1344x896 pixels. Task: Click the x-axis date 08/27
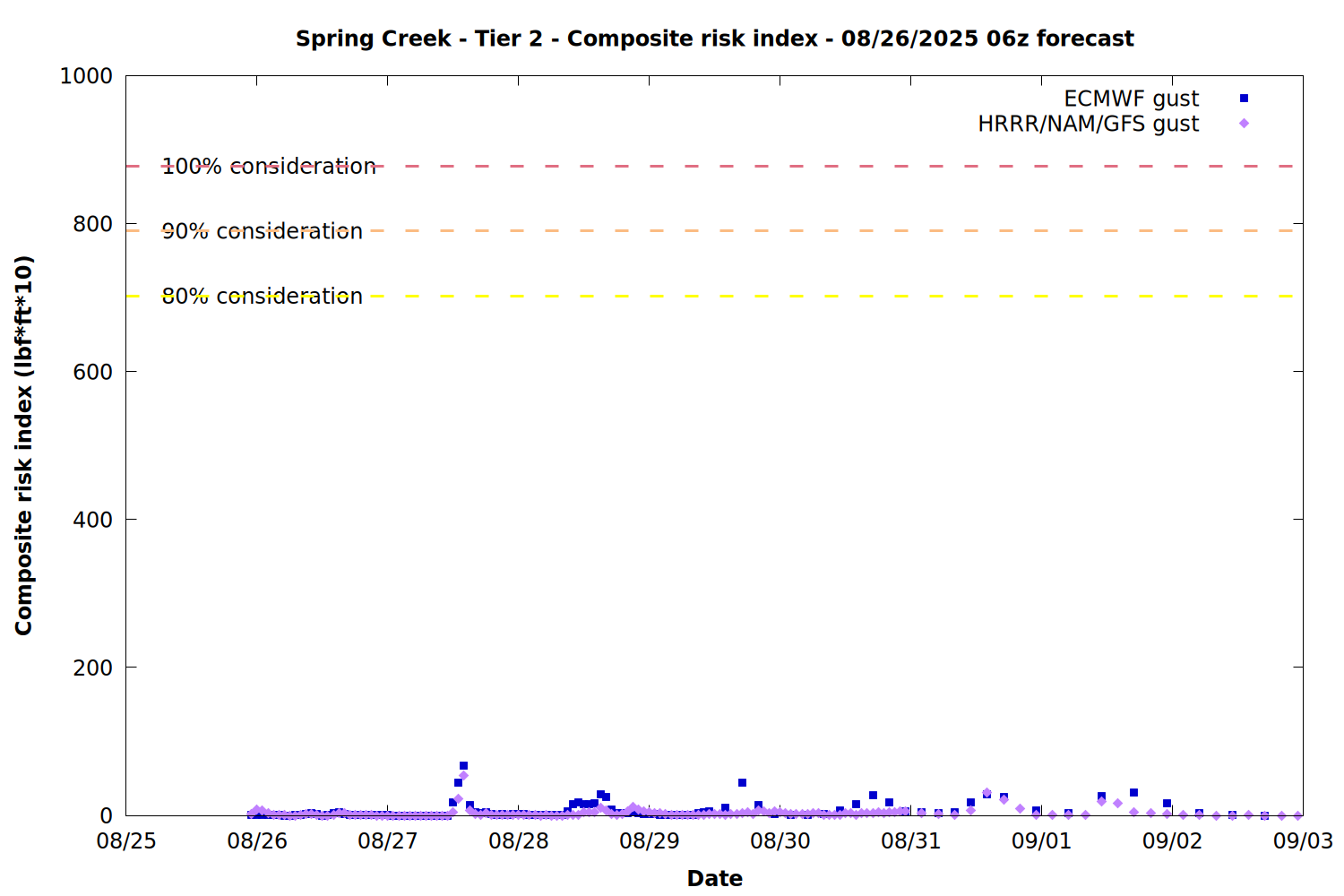pos(388,840)
